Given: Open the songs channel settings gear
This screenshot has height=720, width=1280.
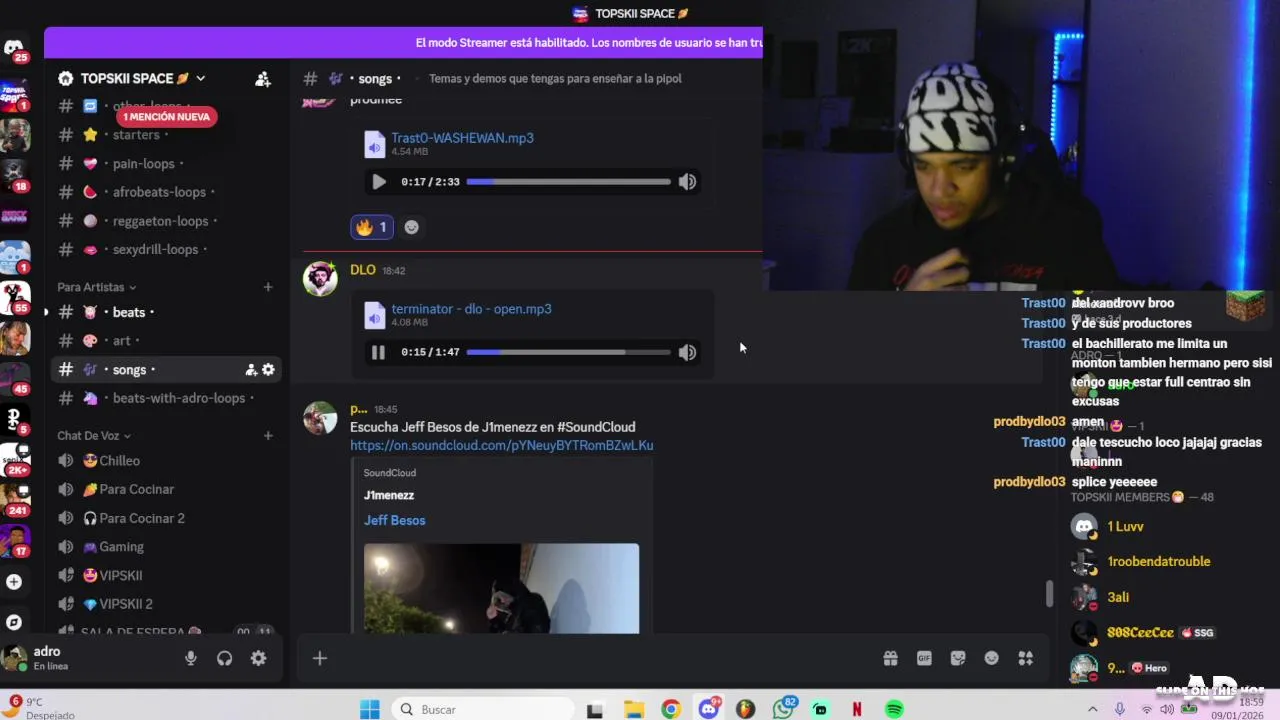Looking at the screenshot, I should click(268, 370).
